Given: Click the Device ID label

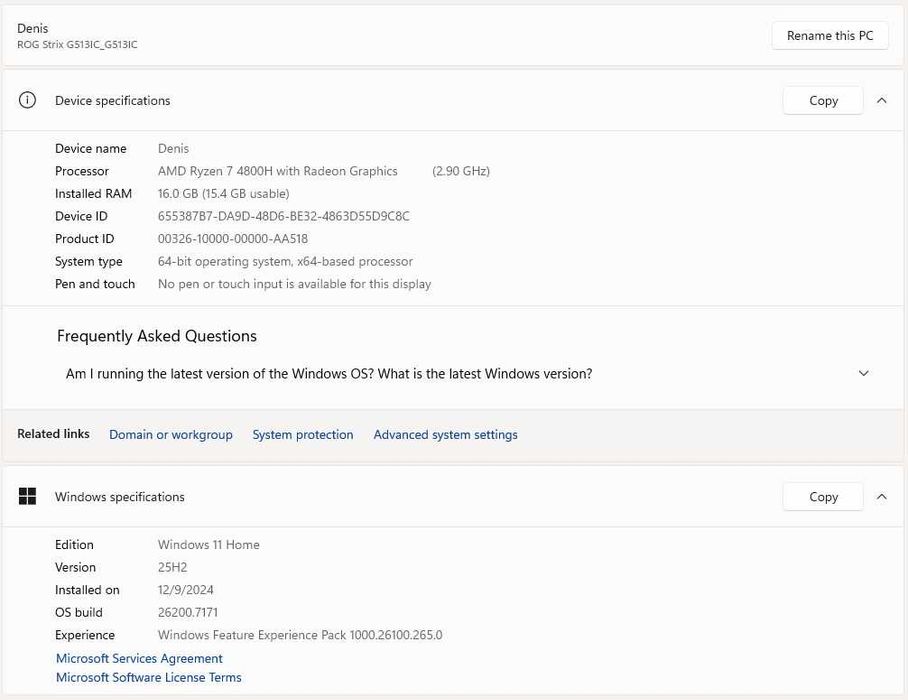Looking at the screenshot, I should pyautogui.click(x=81, y=216).
